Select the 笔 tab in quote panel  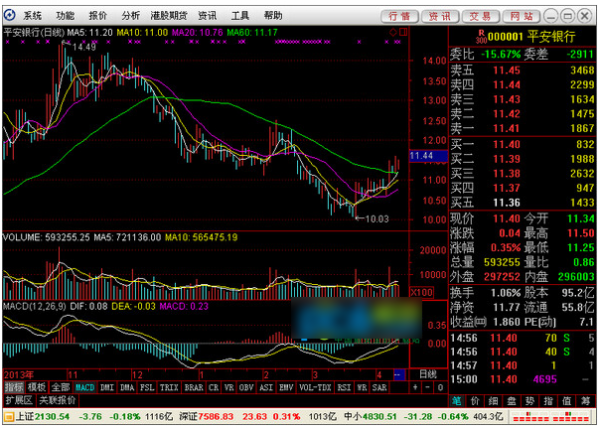[x=457, y=401]
